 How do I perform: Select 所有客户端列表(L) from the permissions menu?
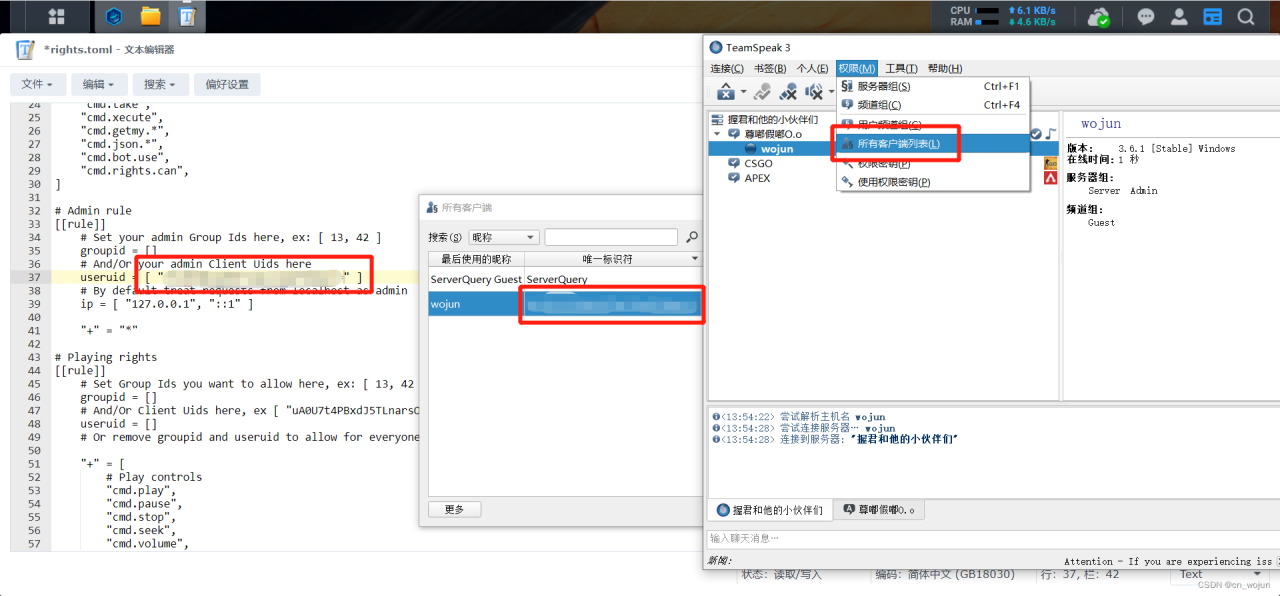902,143
